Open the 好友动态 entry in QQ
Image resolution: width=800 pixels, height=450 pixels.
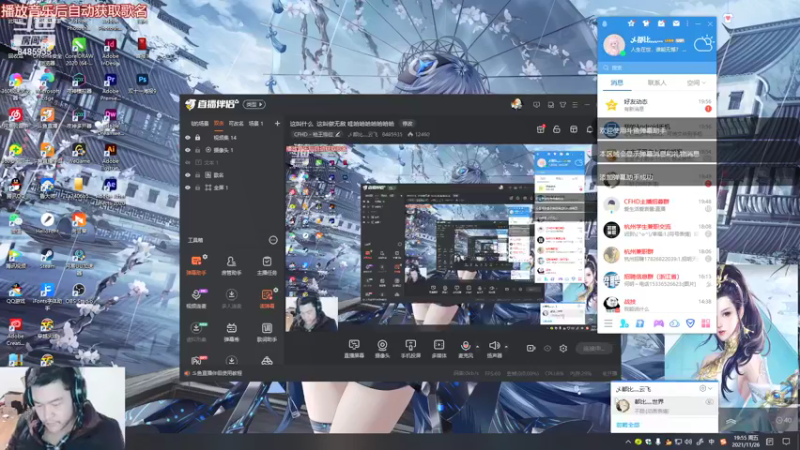coord(657,105)
